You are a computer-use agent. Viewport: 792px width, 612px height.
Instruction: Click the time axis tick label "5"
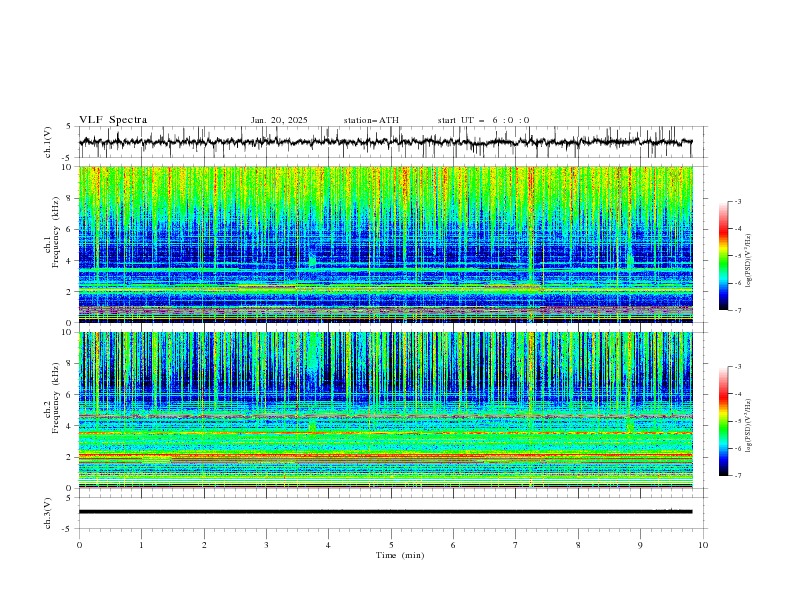391,545
